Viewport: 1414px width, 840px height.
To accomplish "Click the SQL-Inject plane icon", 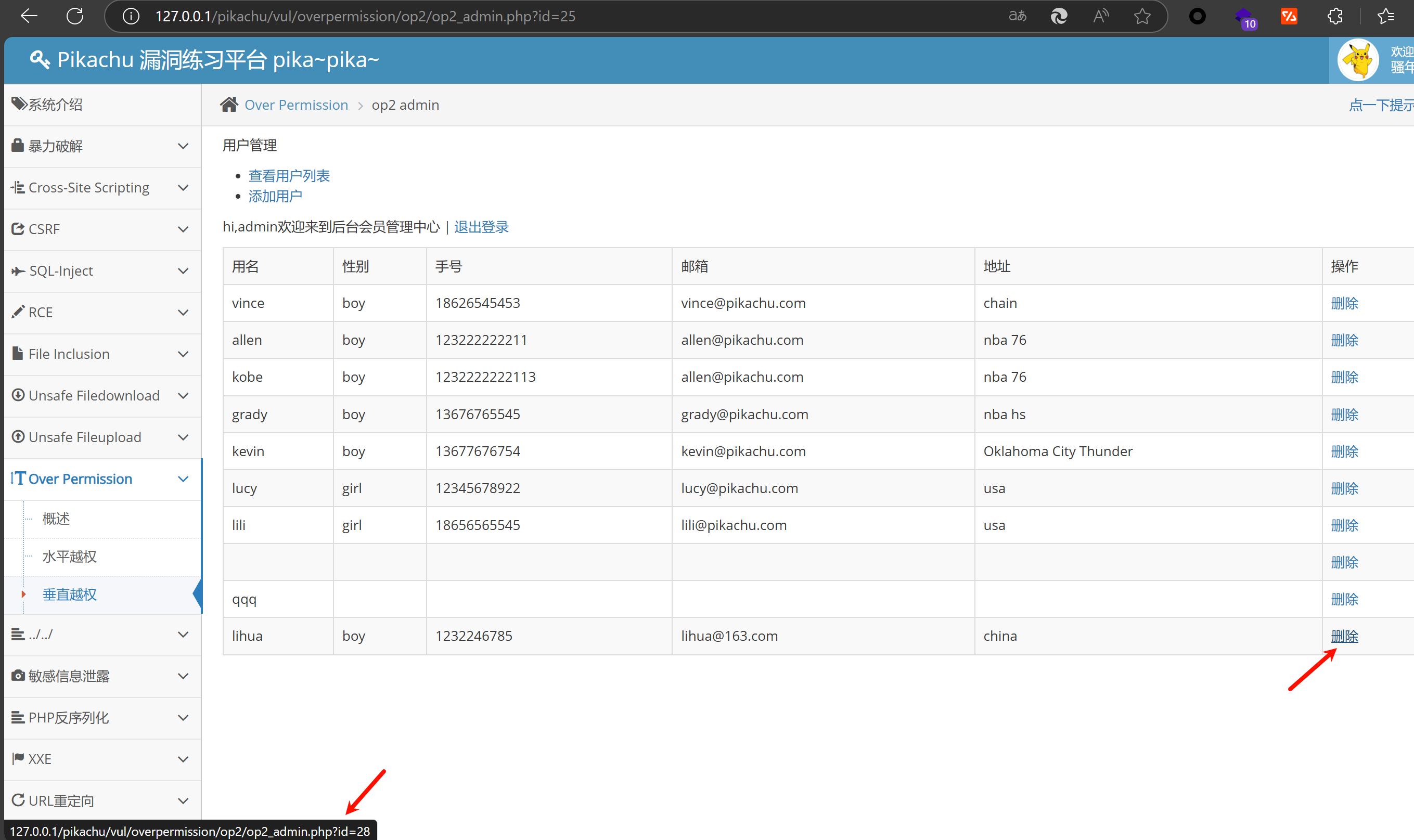I will tap(18, 270).
